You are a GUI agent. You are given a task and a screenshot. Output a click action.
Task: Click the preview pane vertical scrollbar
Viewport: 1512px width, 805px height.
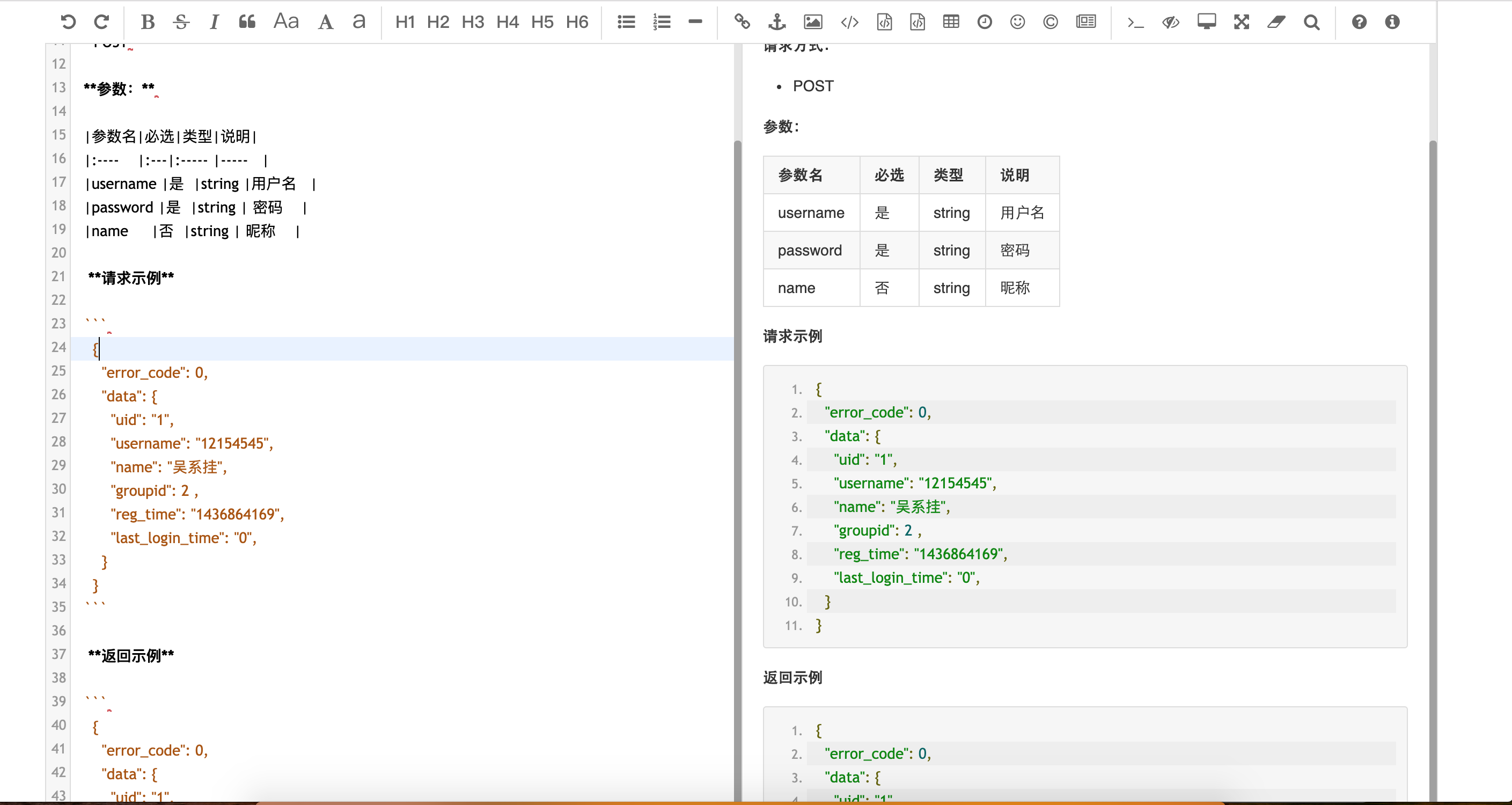pos(1433,470)
